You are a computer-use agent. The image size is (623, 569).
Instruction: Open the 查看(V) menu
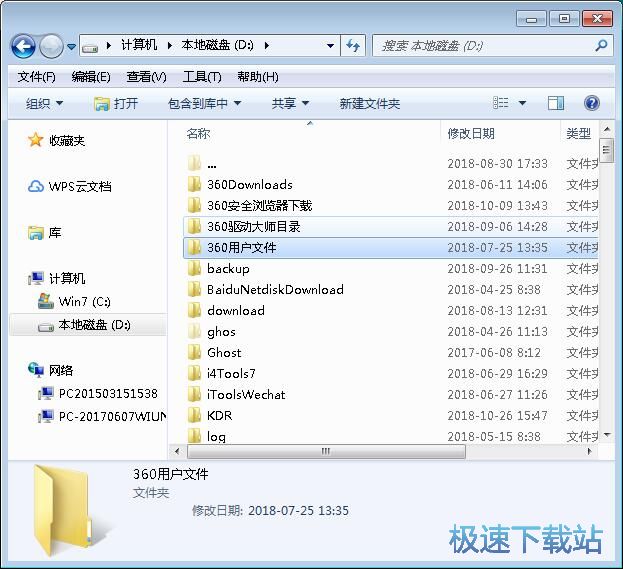[x=146, y=77]
